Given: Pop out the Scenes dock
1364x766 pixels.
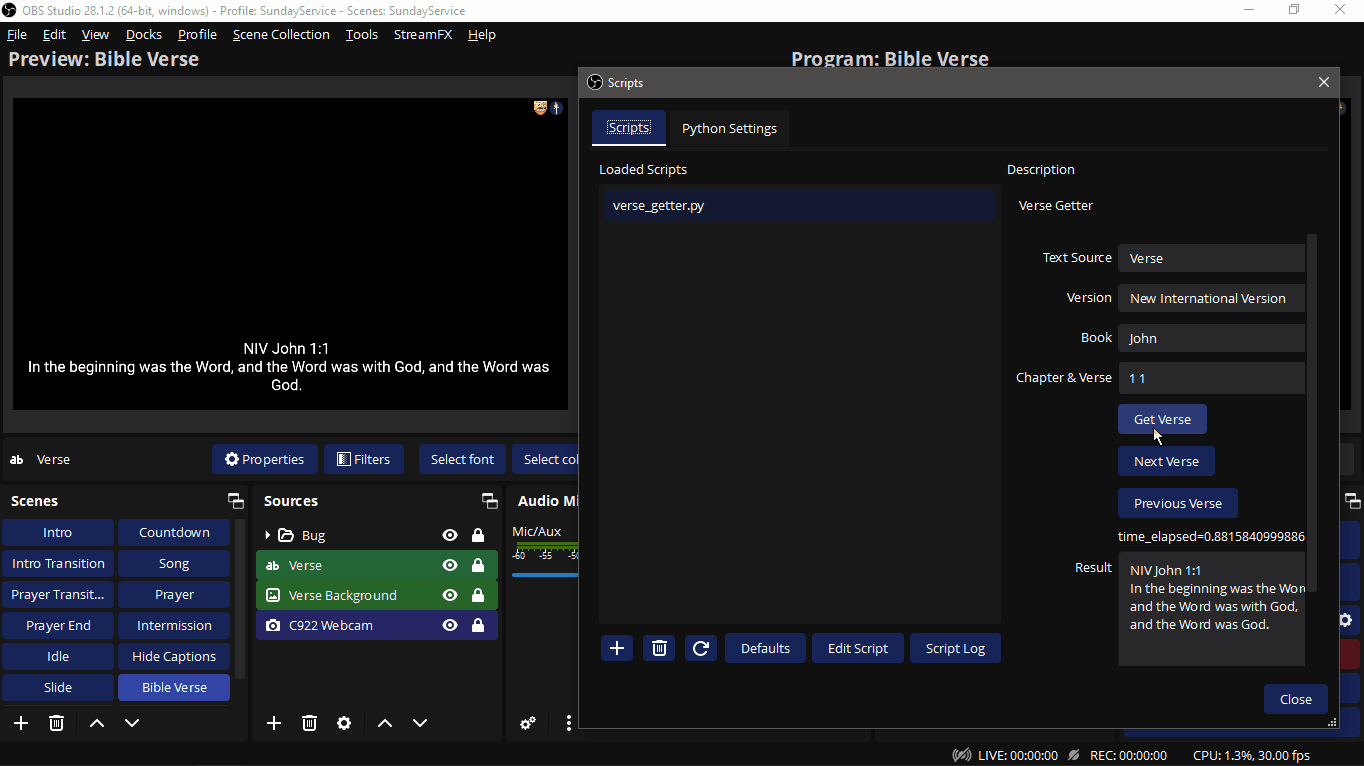Looking at the screenshot, I should click(236, 501).
